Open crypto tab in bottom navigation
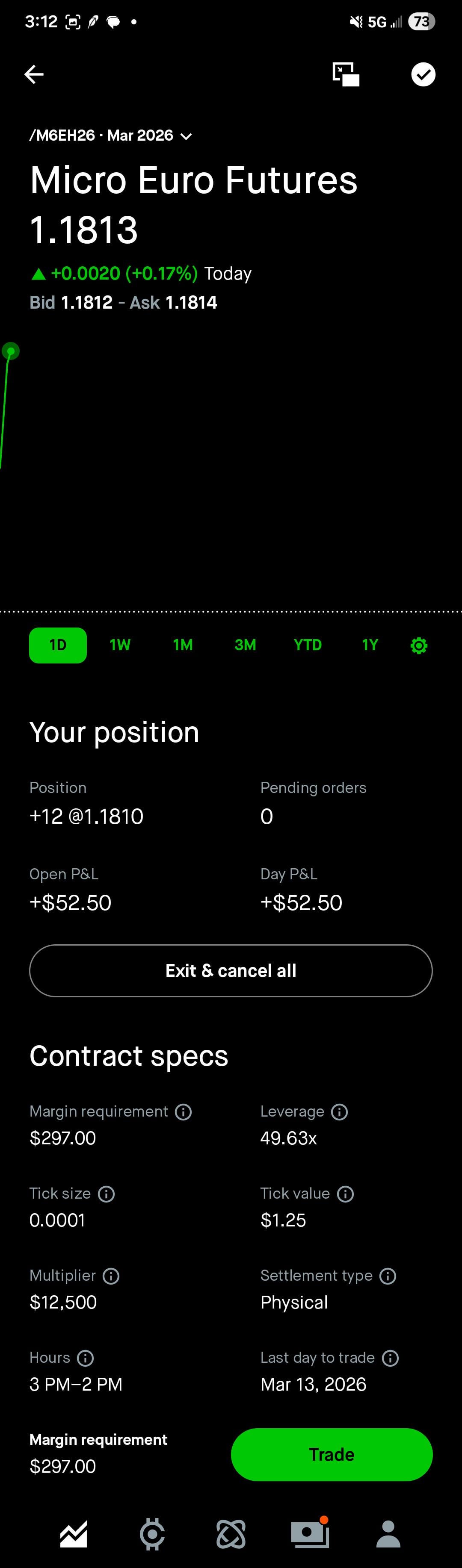This screenshot has height=1568, width=462. coord(152,1533)
